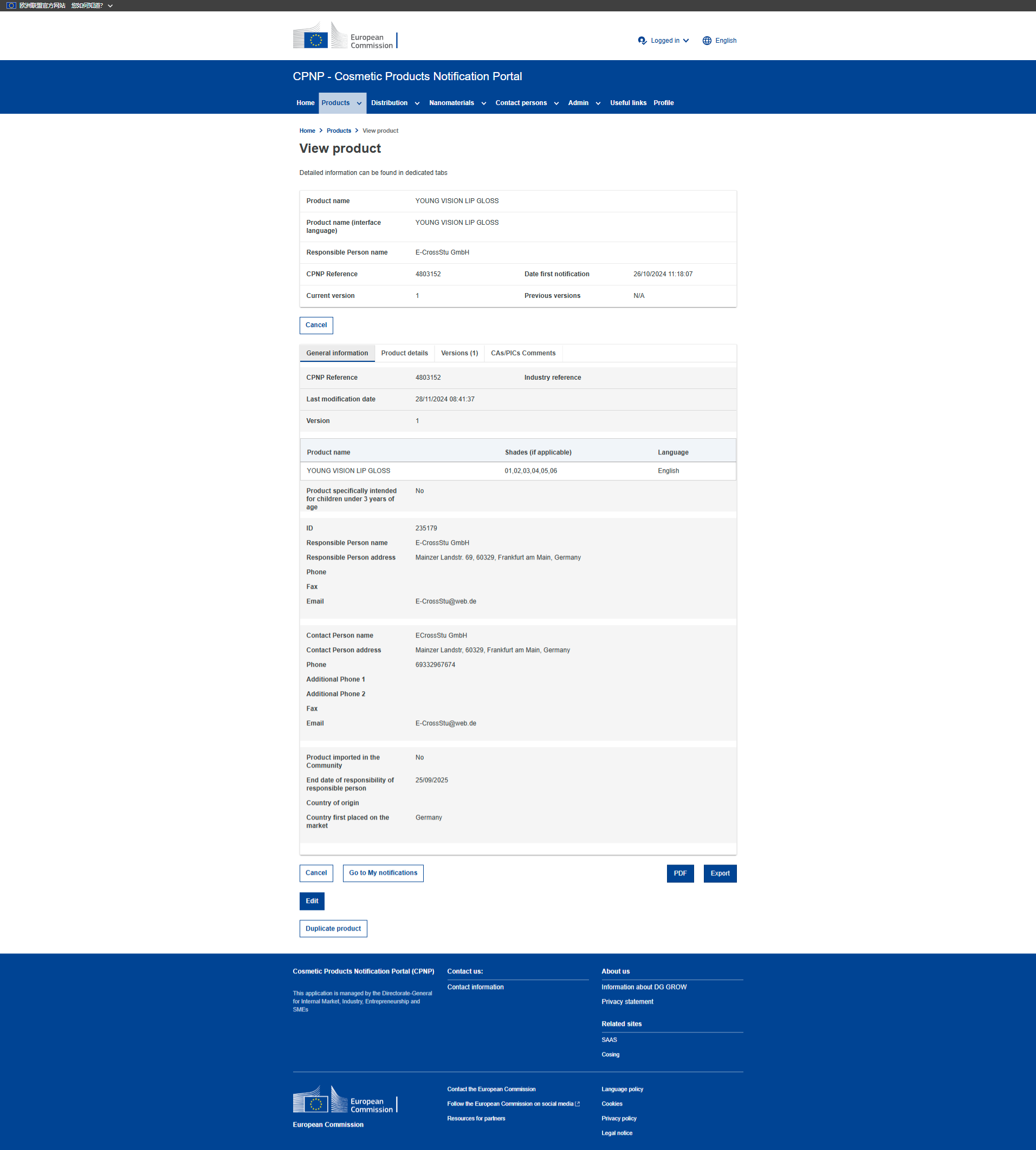Click the globe language icon
This screenshot has height=1150, width=1036.
[x=707, y=41]
